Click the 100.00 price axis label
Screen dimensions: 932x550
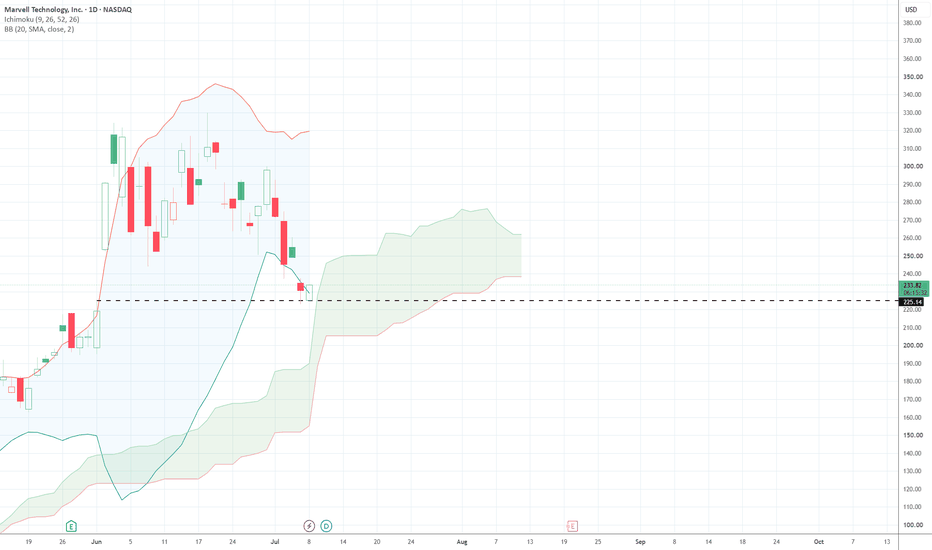913,525
